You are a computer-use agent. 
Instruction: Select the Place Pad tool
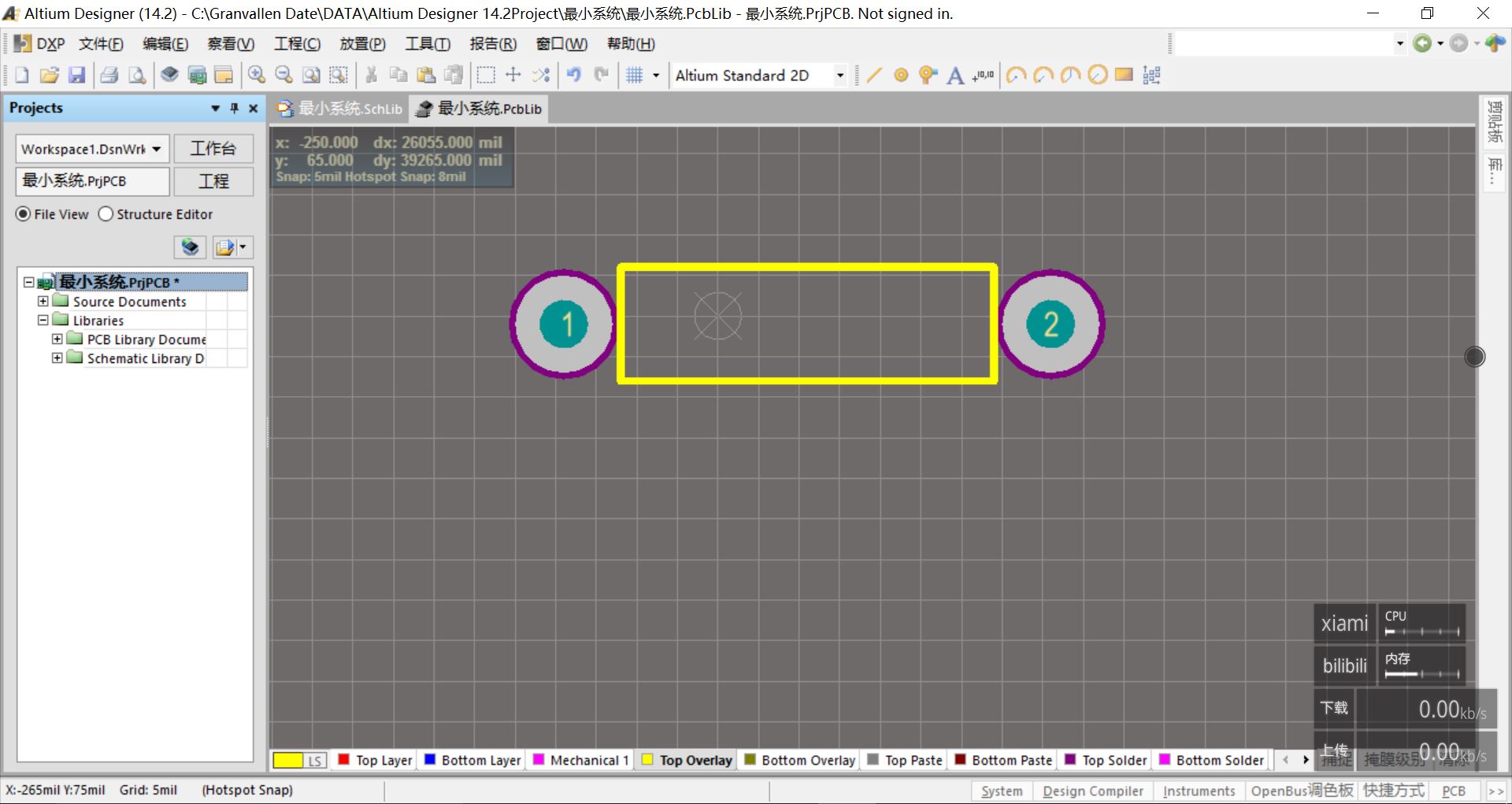[901, 75]
